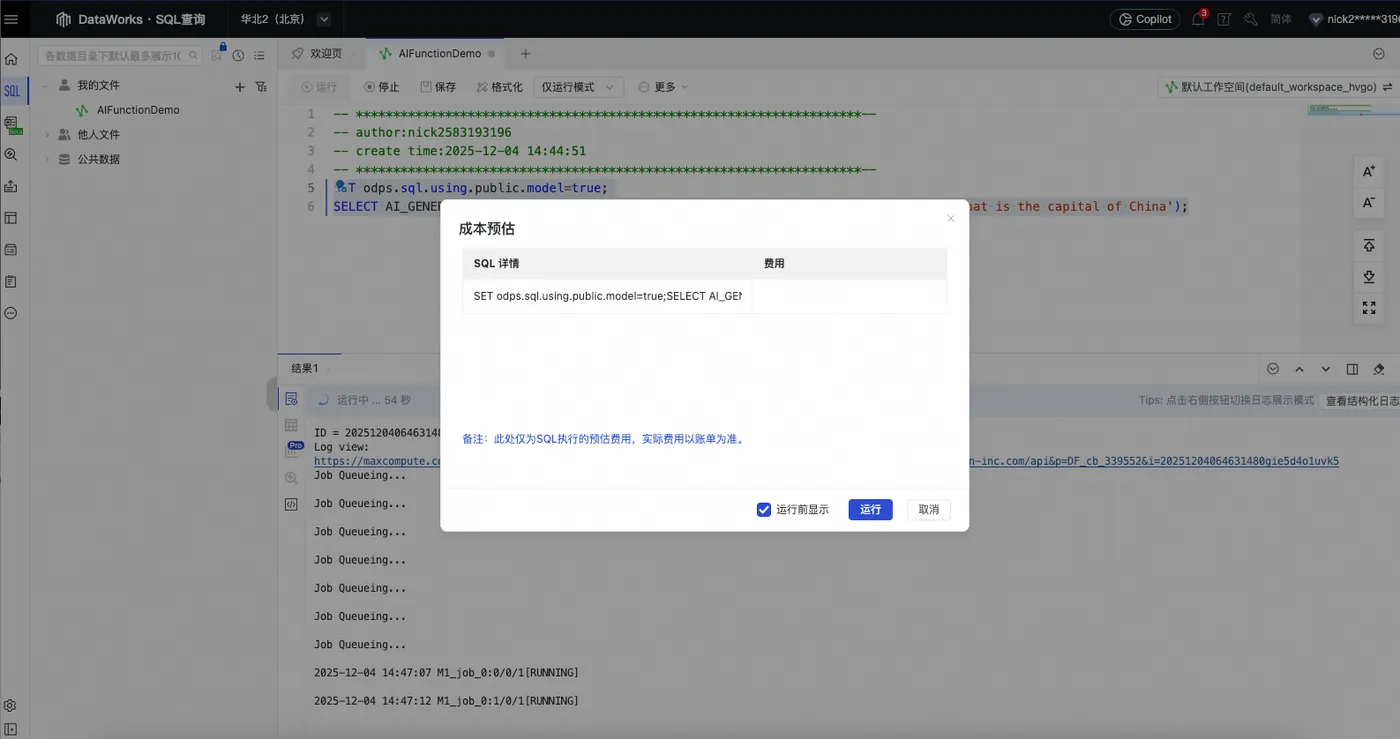Expand the 公共数据 tree node
1400x739 pixels.
(46, 159)
